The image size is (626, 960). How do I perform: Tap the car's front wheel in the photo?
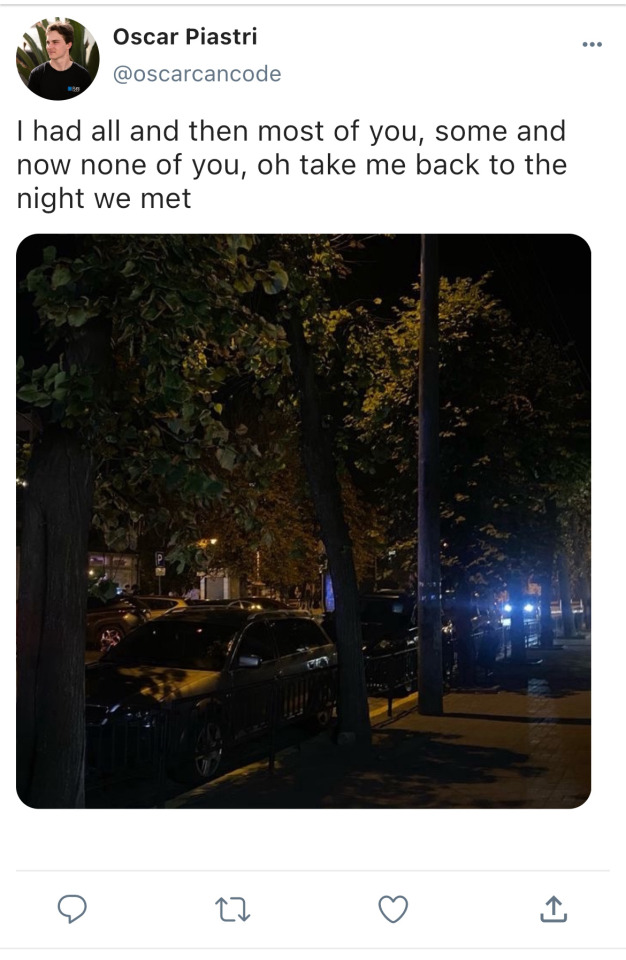(x=208, y=749)
